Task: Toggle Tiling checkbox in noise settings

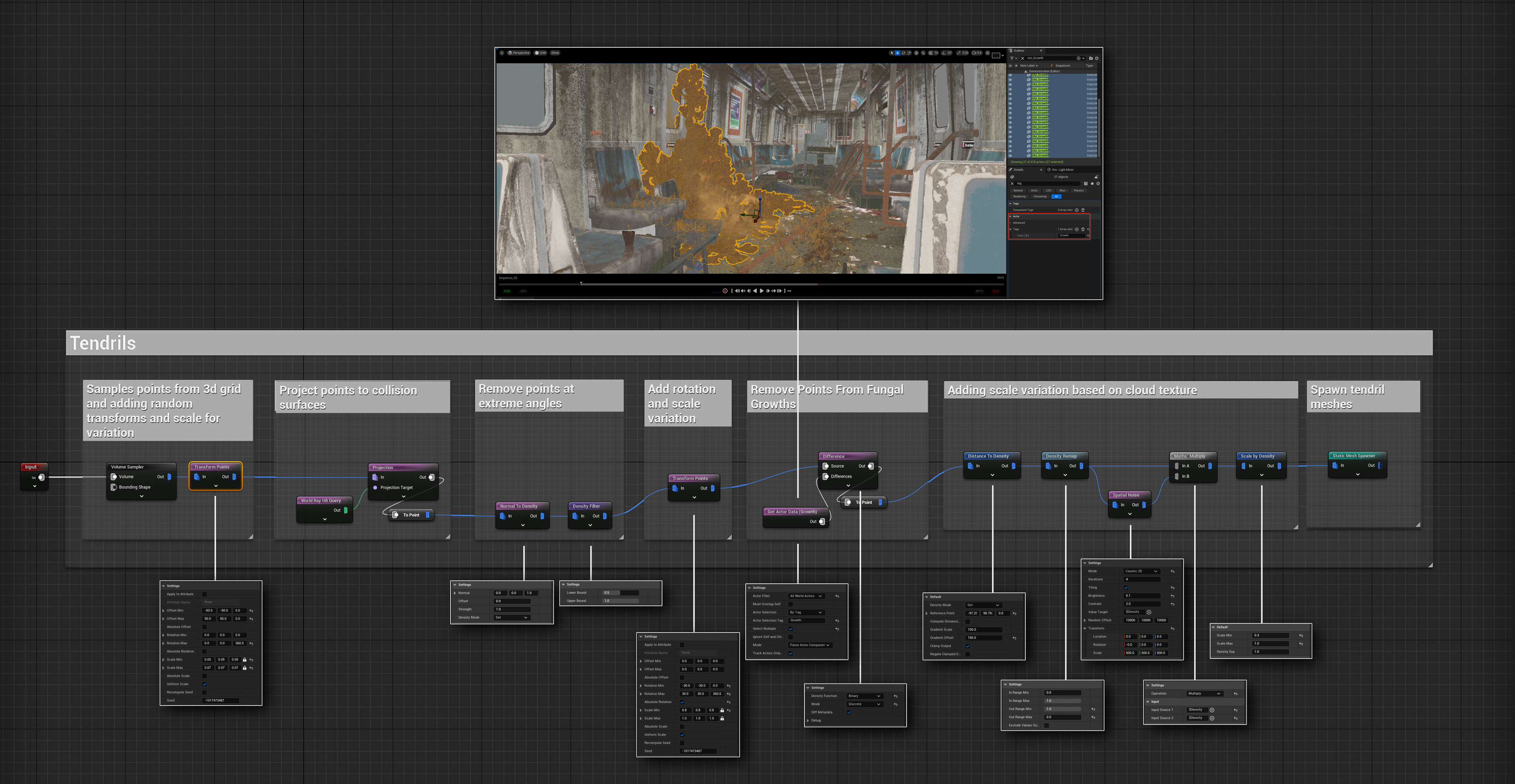Action: (x=1126, y=588)
